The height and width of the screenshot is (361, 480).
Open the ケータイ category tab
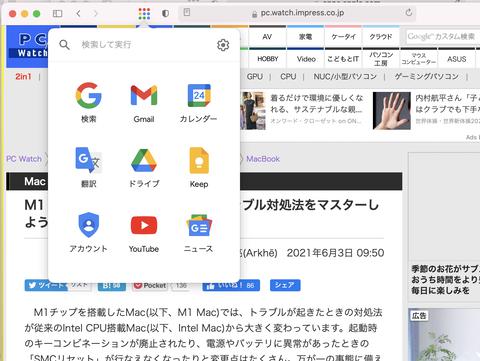pos(343,37)
